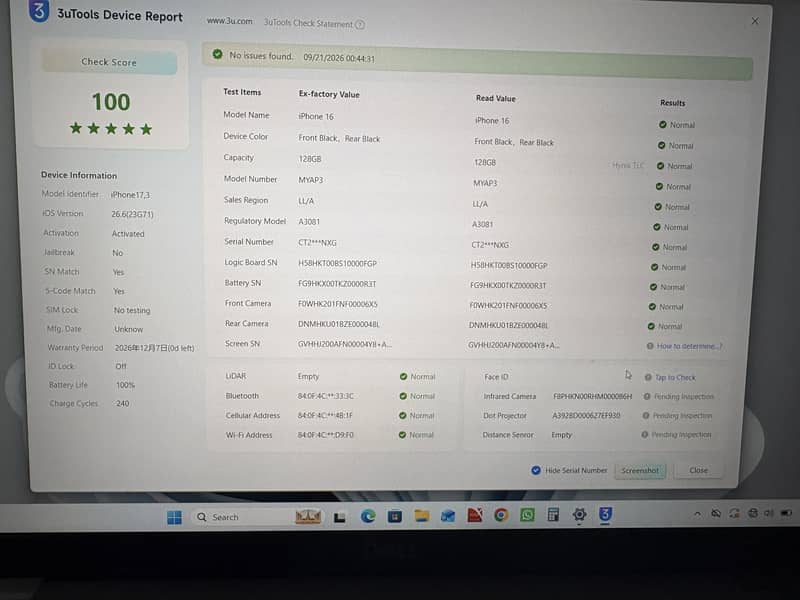Click 'Tap to Check' for Face ID
This screenshot has width=800, height=600.
[x=675, y=378]
